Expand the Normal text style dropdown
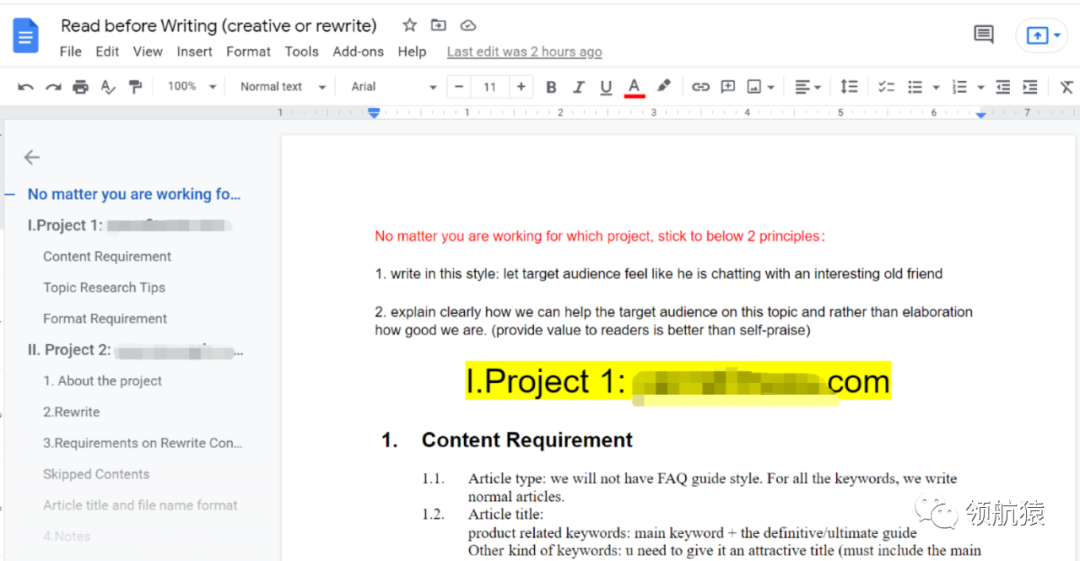The height and width of the screenshot is (561, 1080). [283, 87]
